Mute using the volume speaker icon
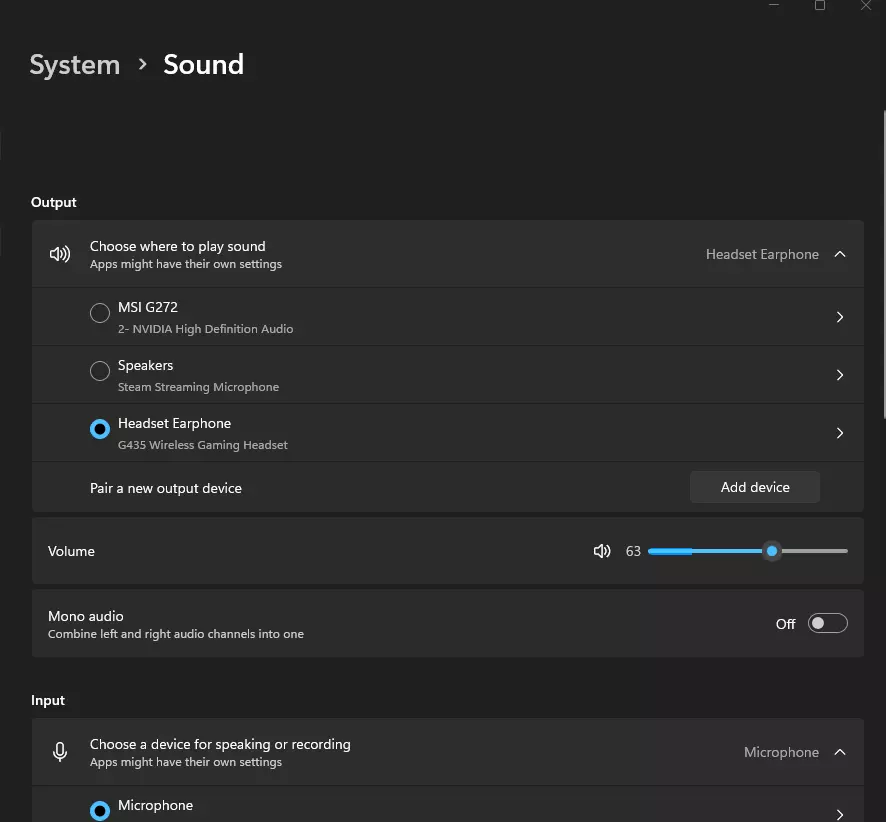This screenshot has width=886, height=822. (602, 551)
